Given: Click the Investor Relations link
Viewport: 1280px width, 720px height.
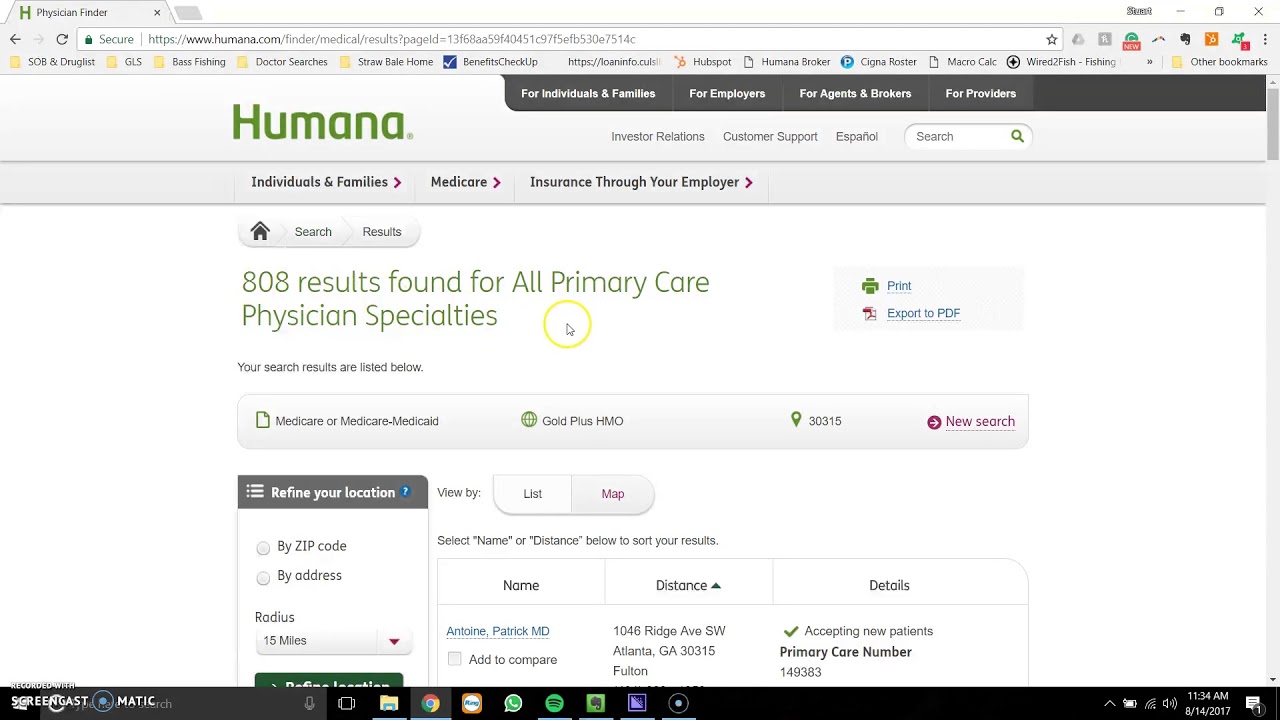Looking at the screenshot, I should pyautogui.click(x=658, y=136).
